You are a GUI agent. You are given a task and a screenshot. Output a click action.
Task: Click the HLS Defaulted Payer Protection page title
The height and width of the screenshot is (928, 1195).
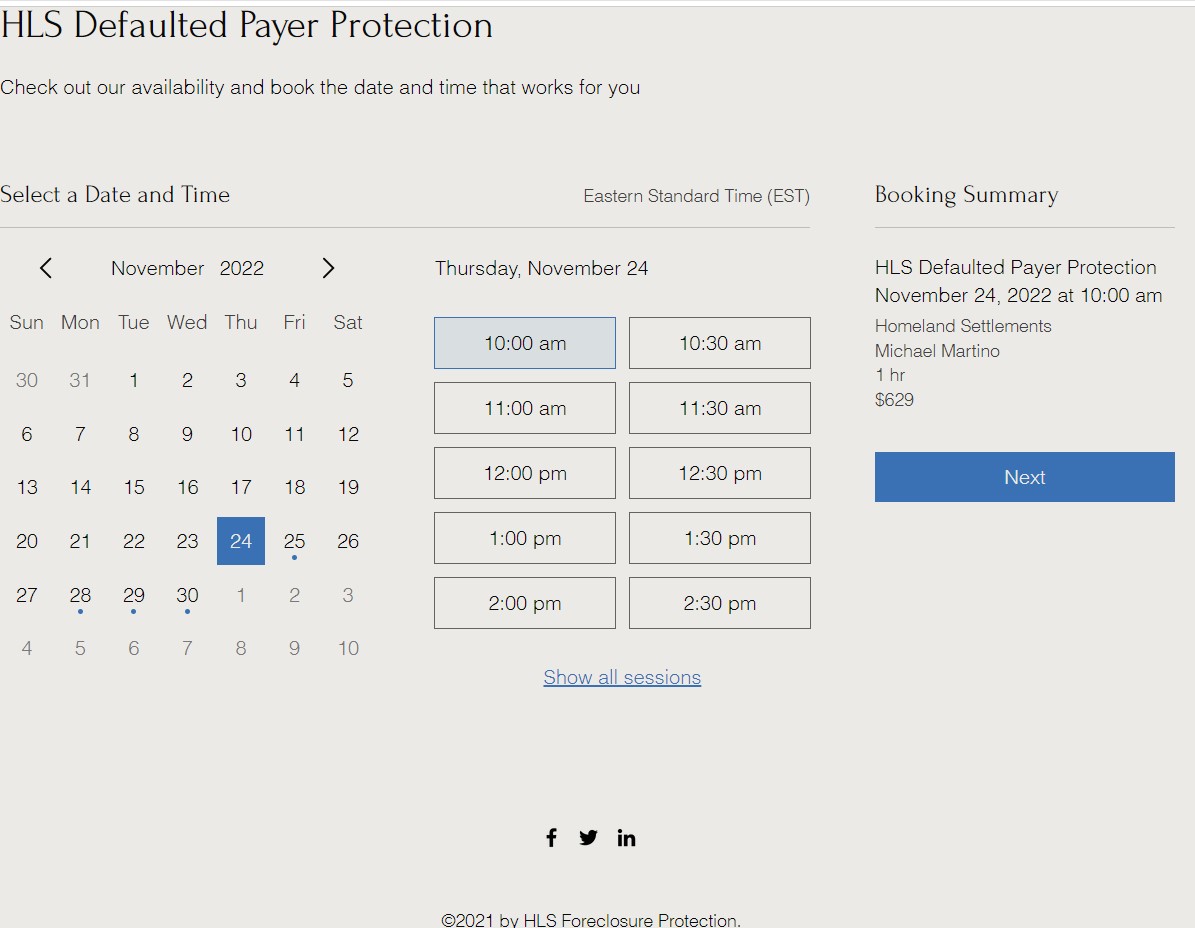(246, 25)
